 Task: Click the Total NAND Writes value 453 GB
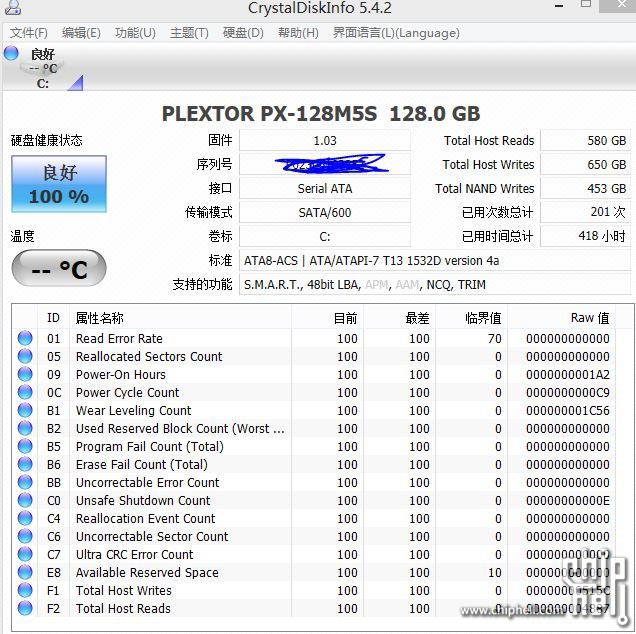[x=585, y=189]
